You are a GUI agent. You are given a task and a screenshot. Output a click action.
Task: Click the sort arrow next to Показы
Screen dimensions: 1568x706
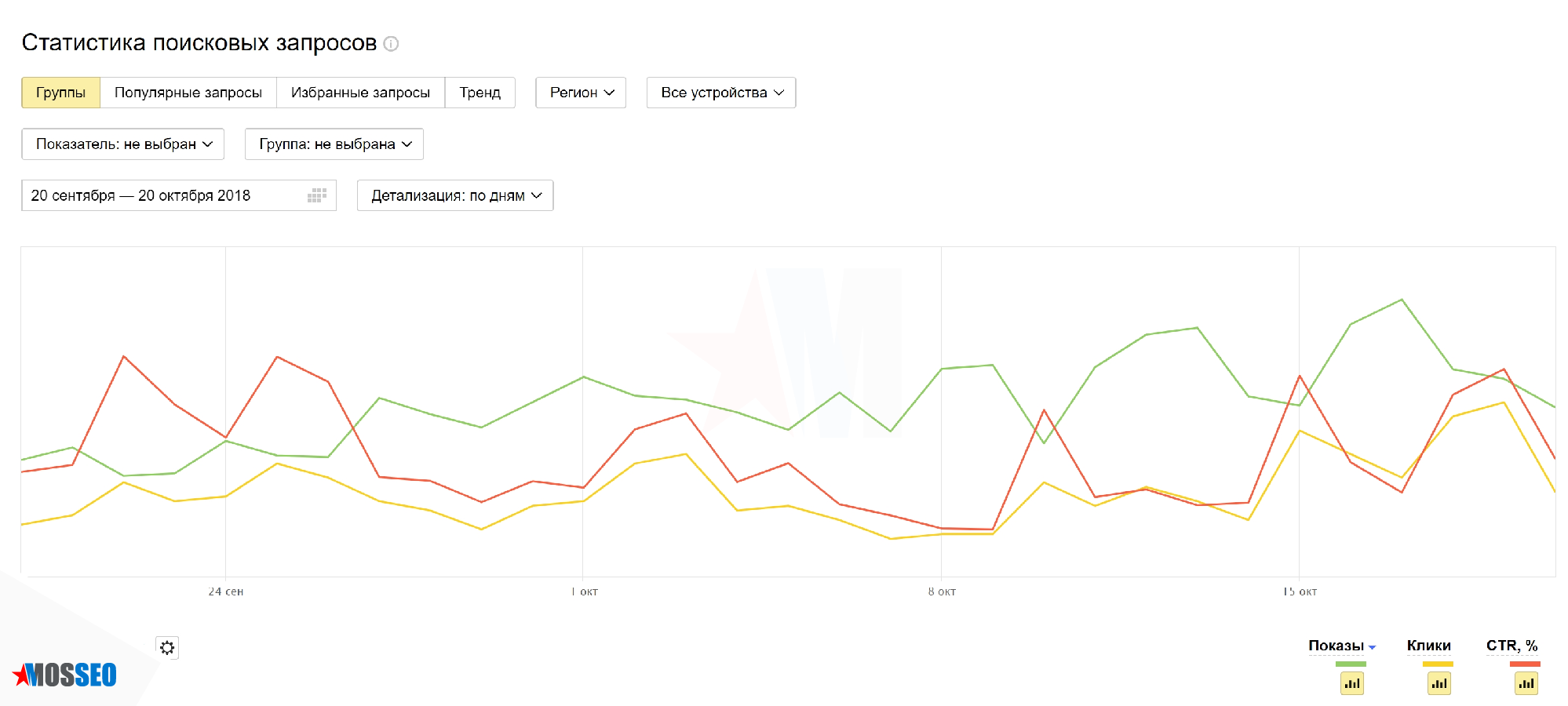tap(1372, 647)
